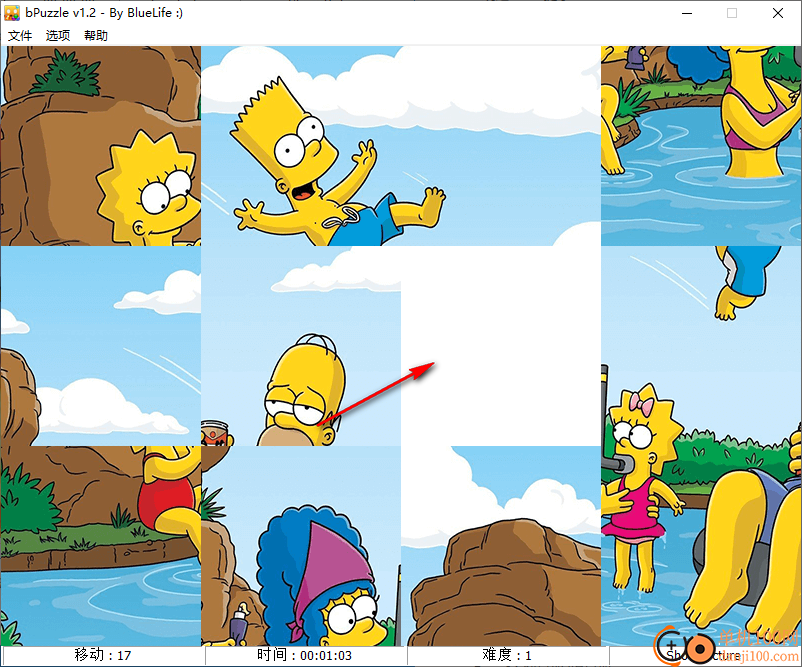Open the 帮助 menu
Screen dimensions: 802x667
pos(96,35)
